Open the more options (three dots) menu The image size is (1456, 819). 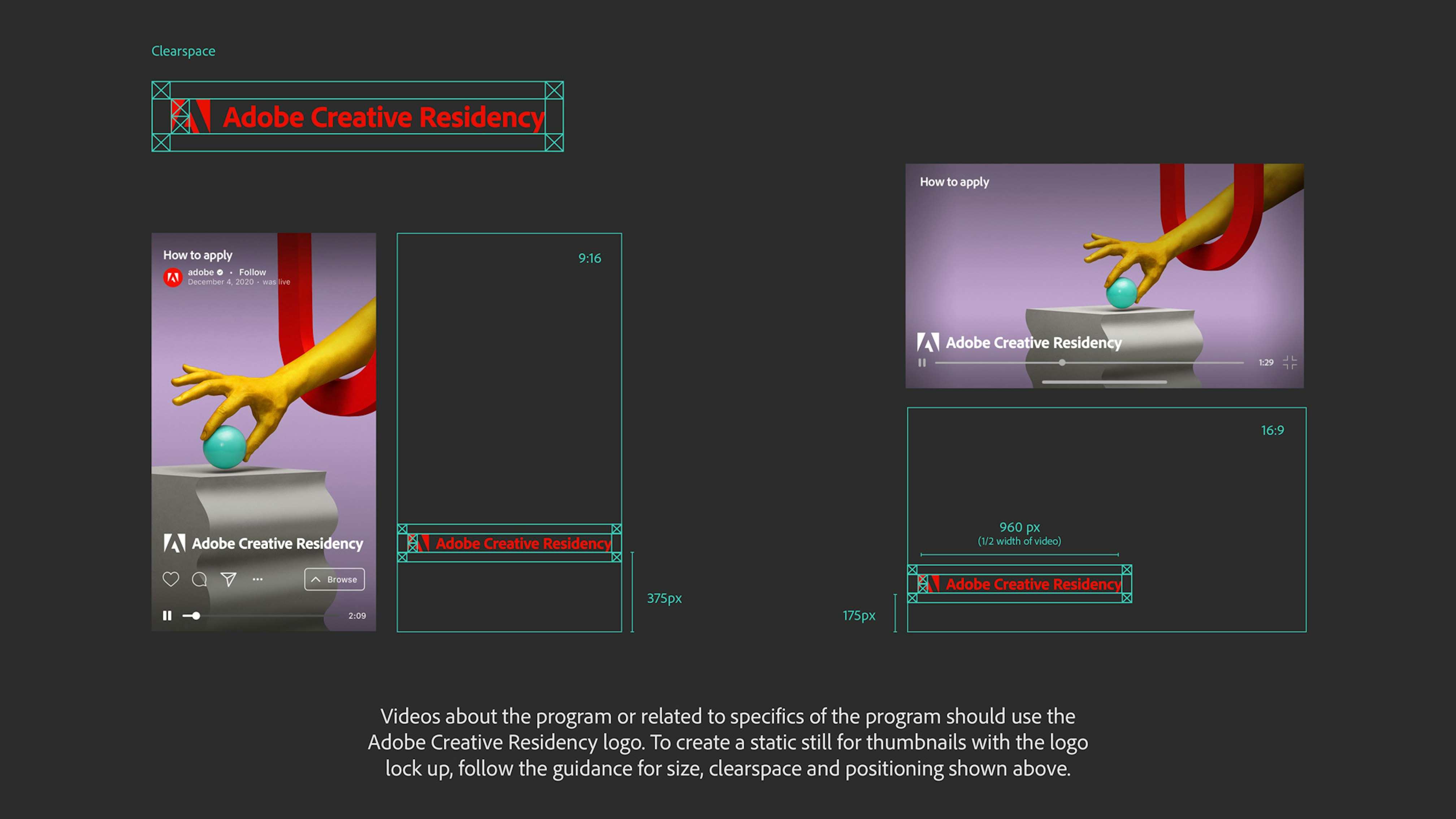257,579
